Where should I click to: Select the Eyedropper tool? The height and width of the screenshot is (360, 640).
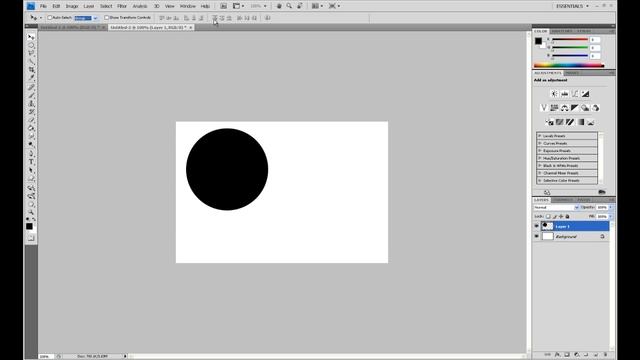31,78
